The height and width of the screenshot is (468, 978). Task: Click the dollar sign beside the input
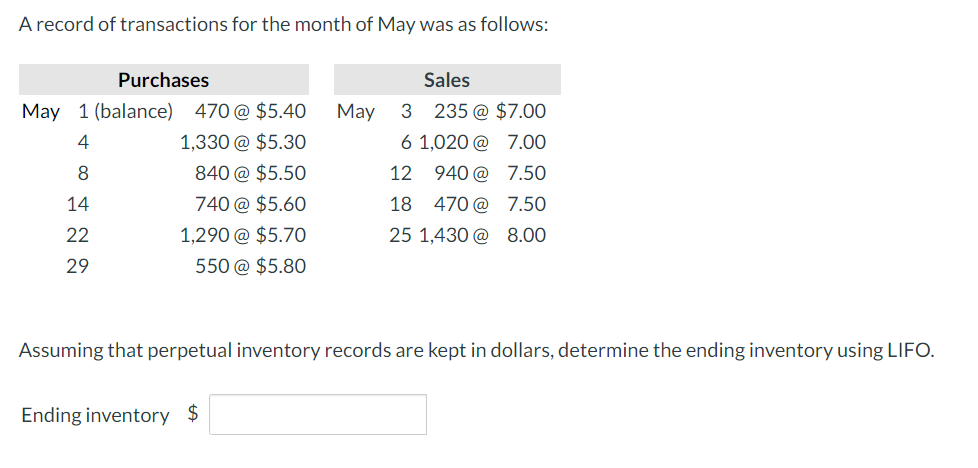195,415
